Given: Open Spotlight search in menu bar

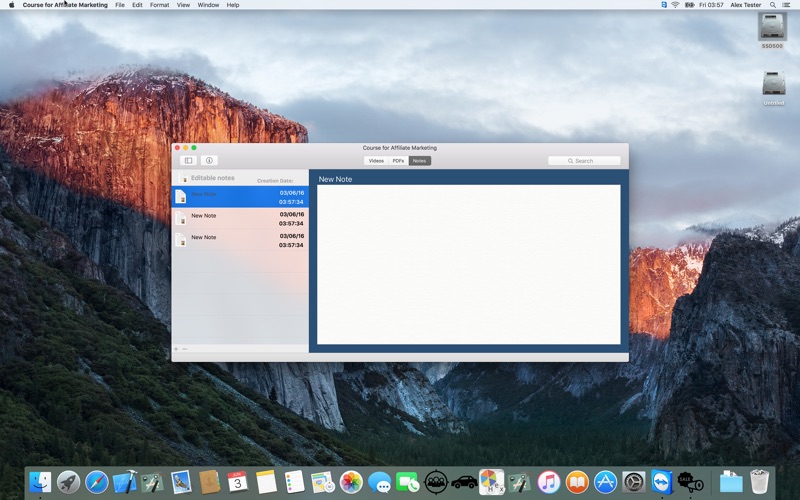Looking at the screenshot, I should click(x=772, y=5).
